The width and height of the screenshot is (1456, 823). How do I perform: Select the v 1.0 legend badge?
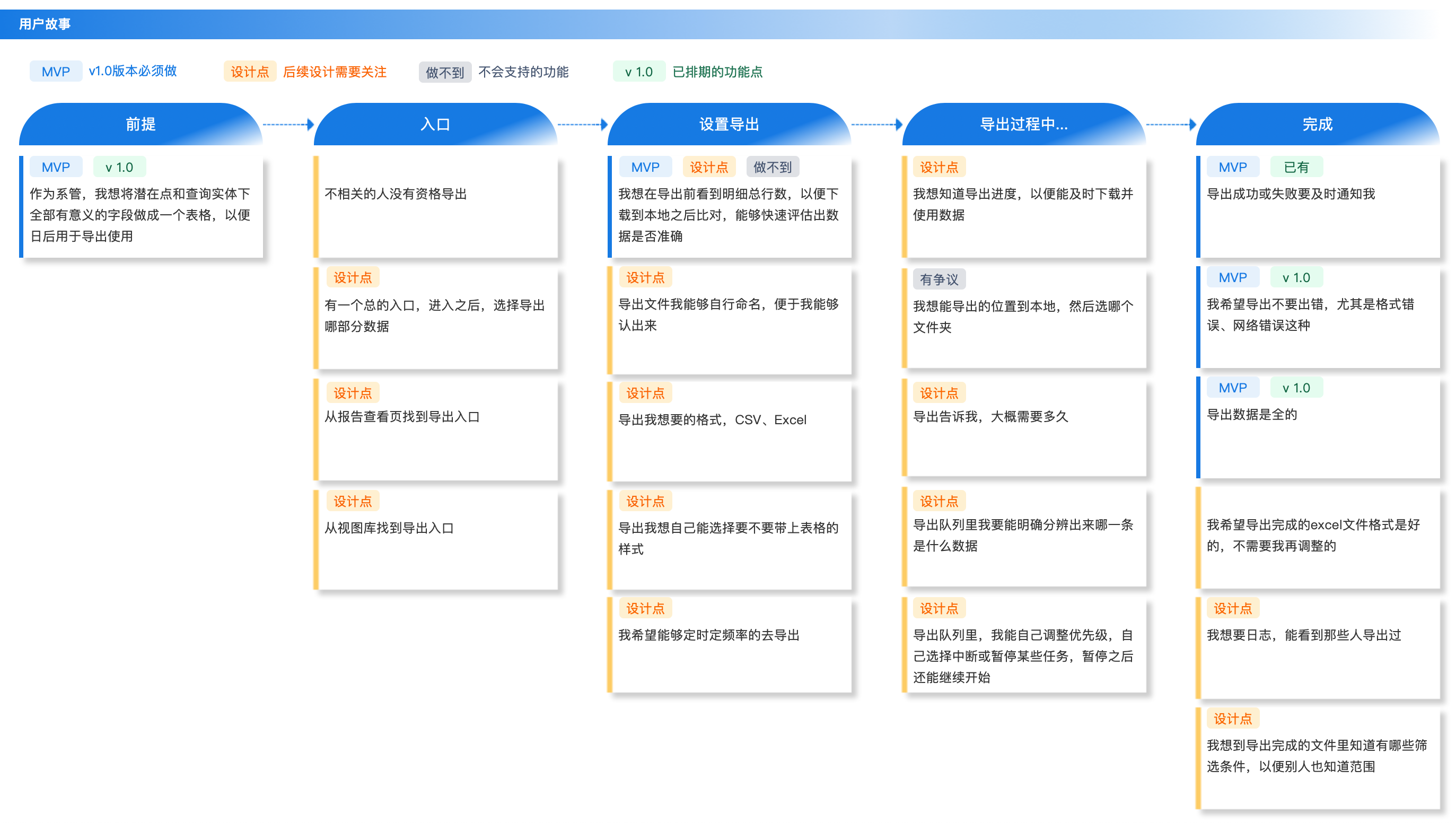click(x=639, y=72)
